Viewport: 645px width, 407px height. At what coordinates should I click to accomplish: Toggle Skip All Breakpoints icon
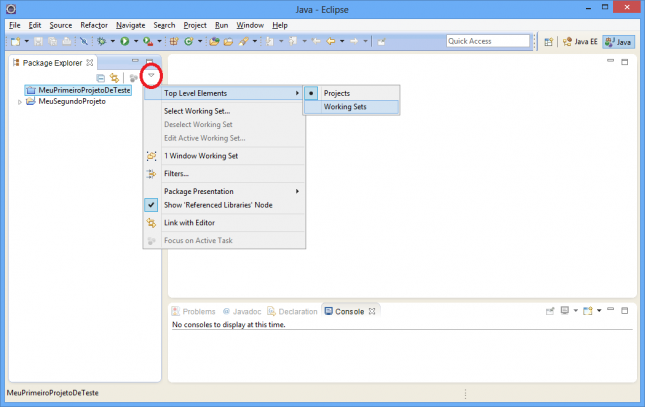84,41
